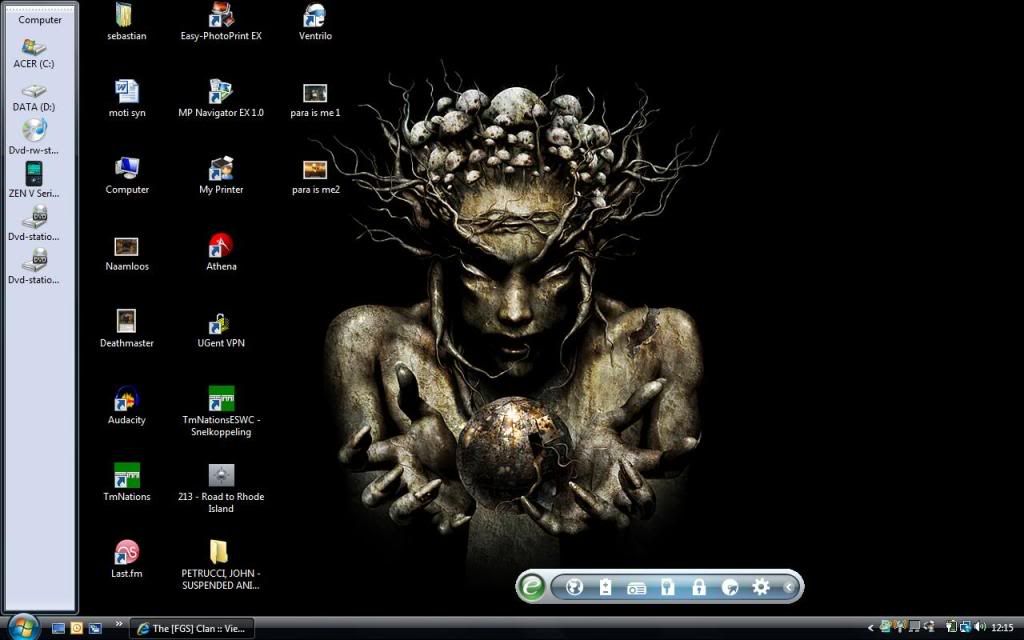
Task: Click the green Acer 'e' Empowering button
Action: tap(531, 586)
